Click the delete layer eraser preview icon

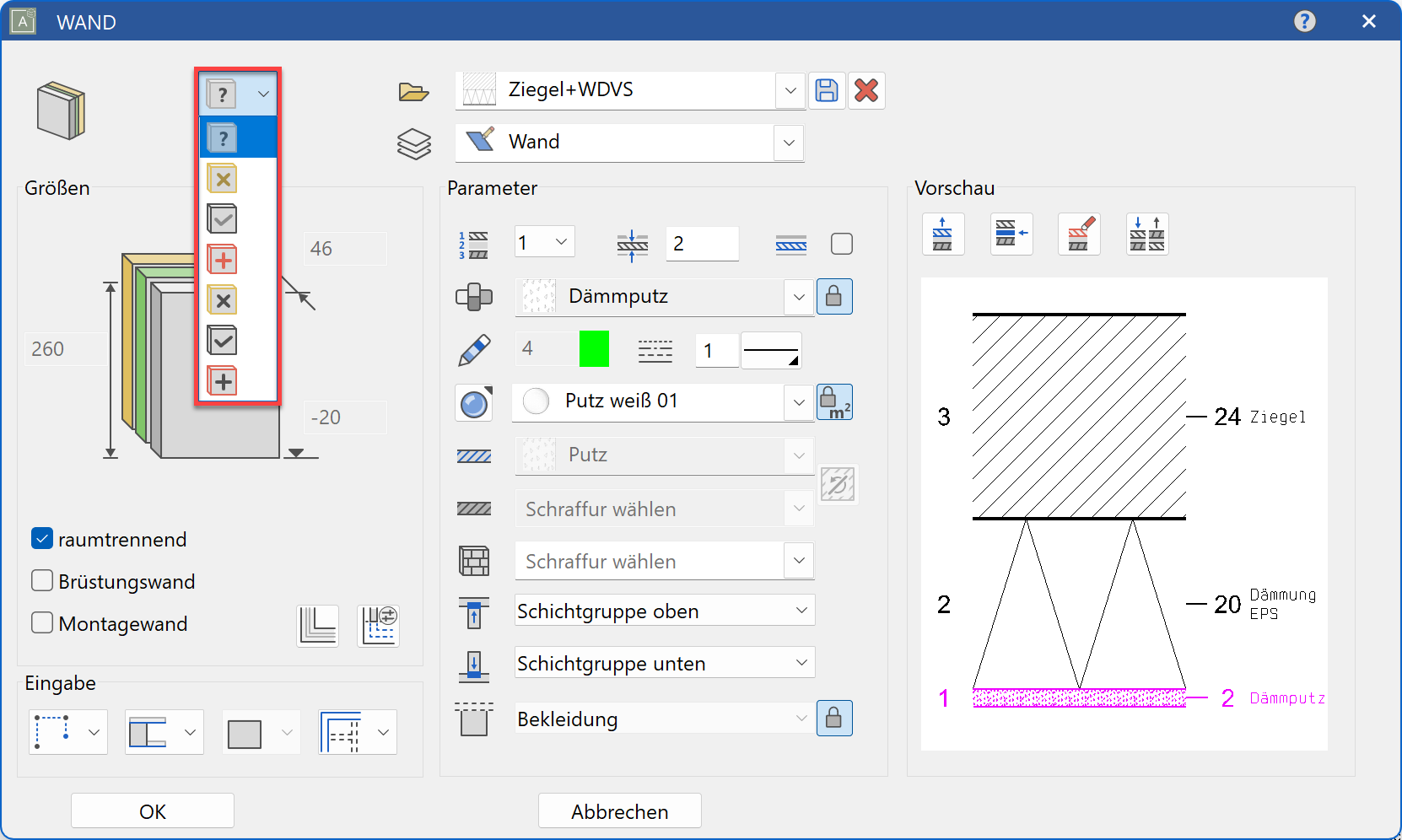click(1079, 234)
